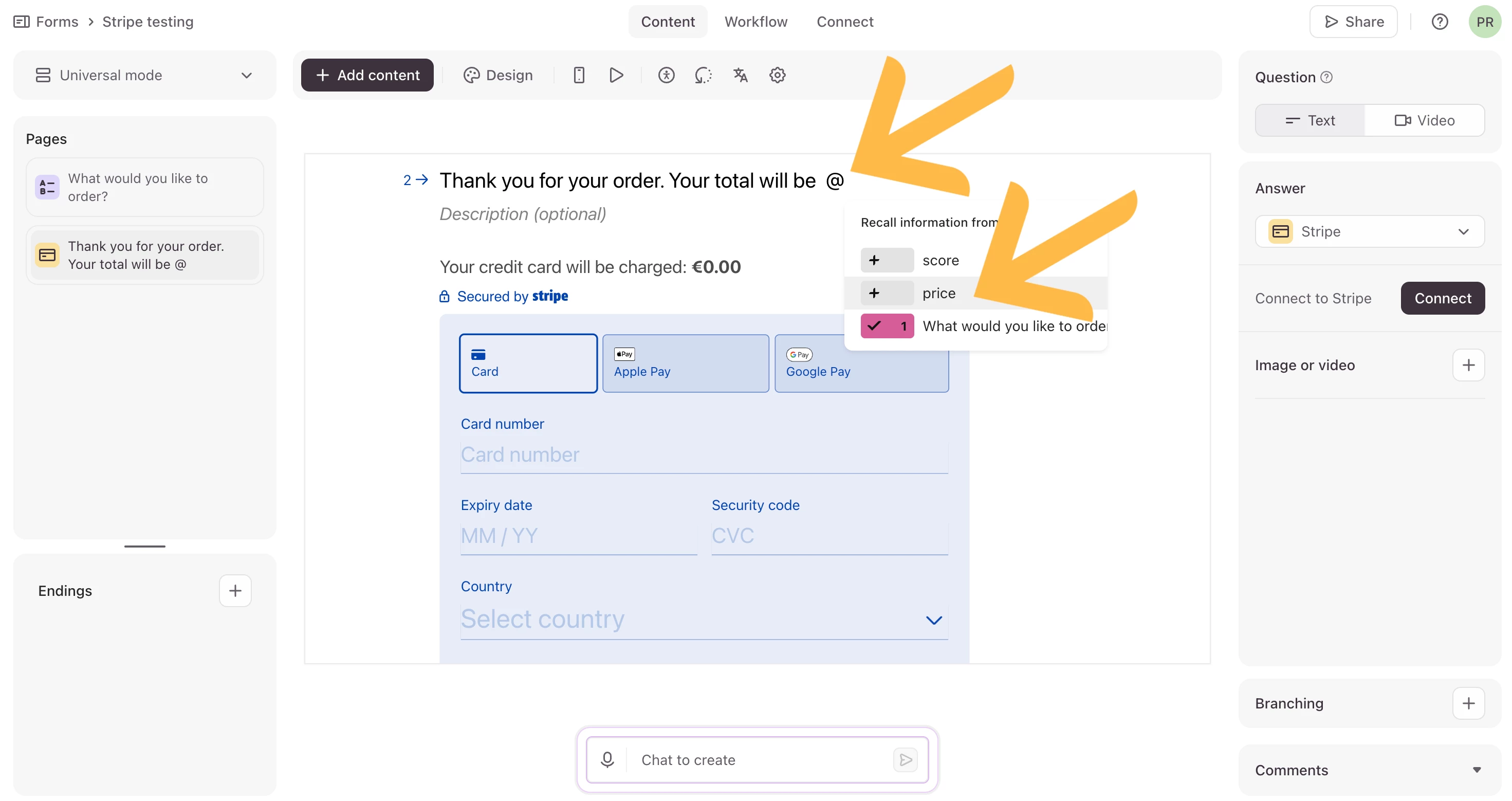Click the Connect to Stripe button
Screen dimensions: 1512x801
coord(1442,298)
